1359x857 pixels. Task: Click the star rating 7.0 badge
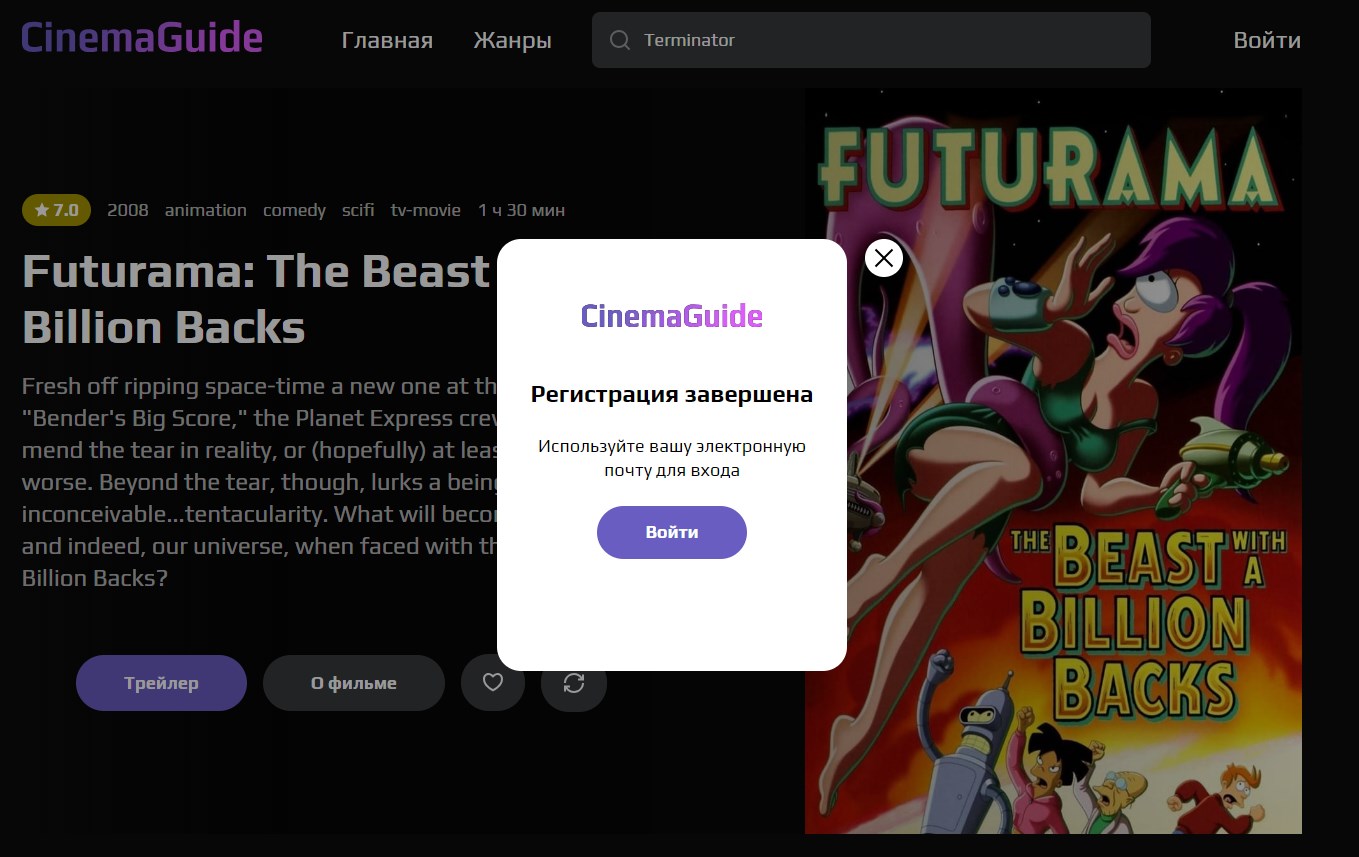[56, 210]
